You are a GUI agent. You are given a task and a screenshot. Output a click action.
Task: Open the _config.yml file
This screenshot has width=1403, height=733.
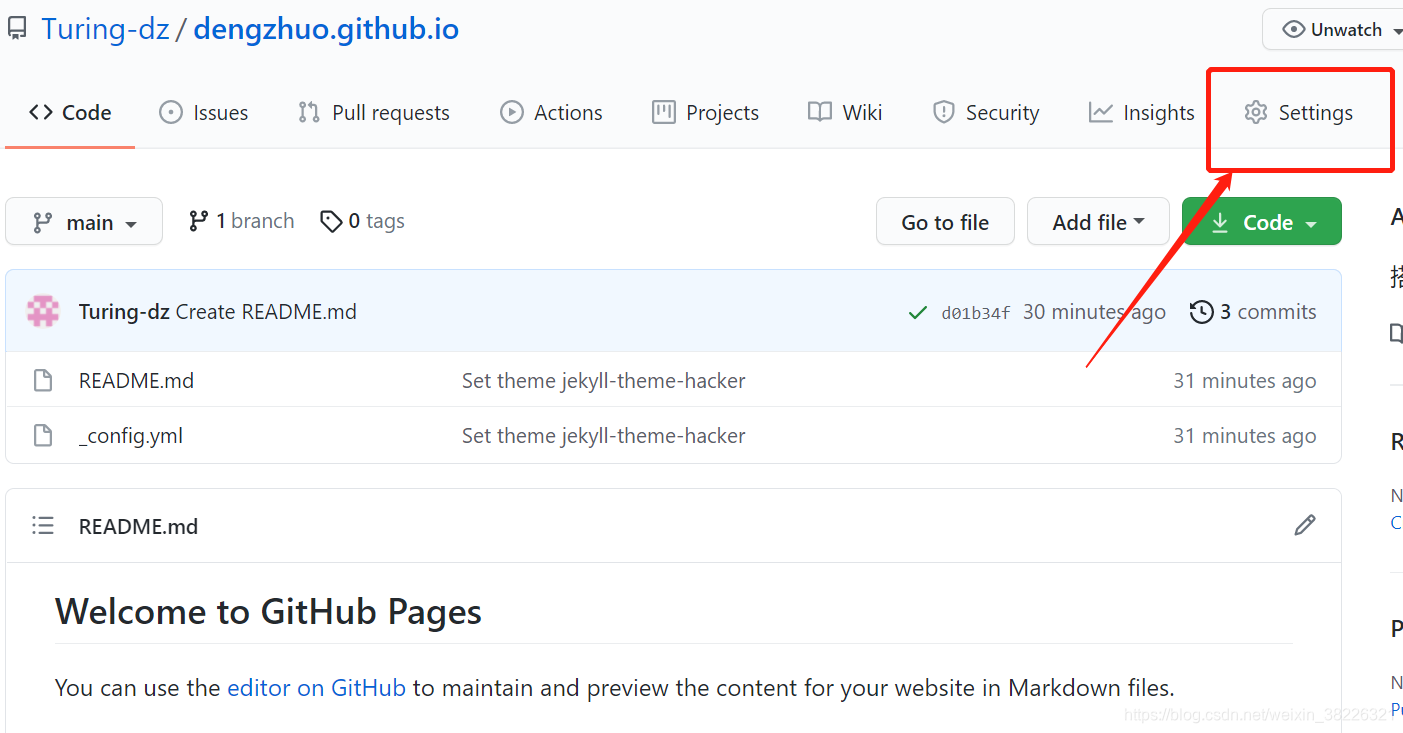pyautogui.click(x=131, y=436)
